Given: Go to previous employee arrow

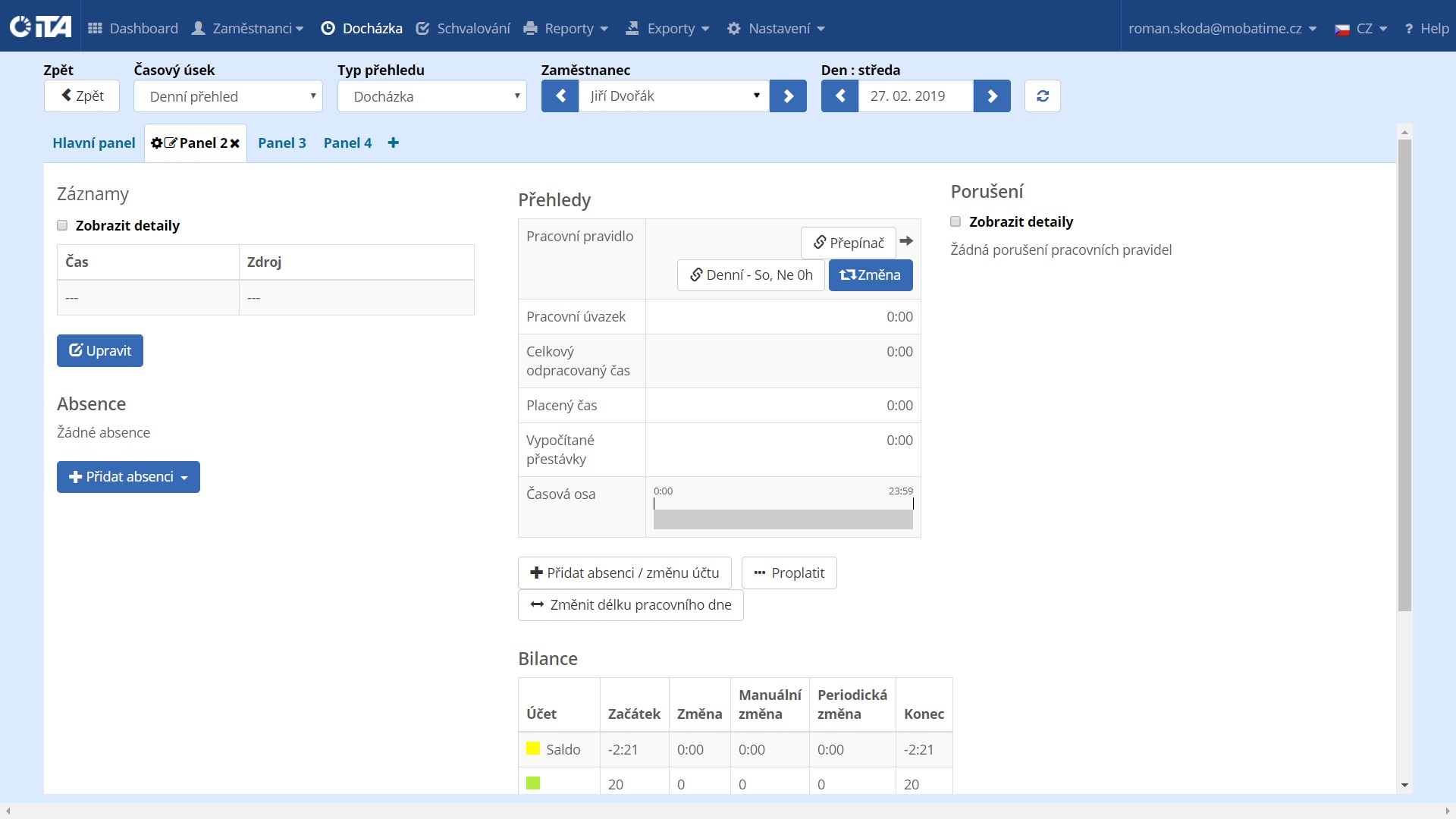Looking at the screenshot, I should pos(560,96).
